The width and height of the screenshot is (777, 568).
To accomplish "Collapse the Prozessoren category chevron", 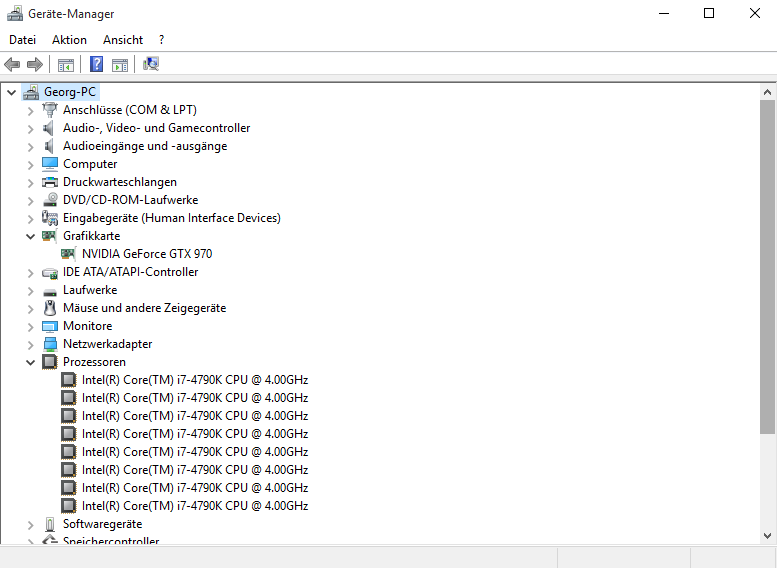I will 30,362.
